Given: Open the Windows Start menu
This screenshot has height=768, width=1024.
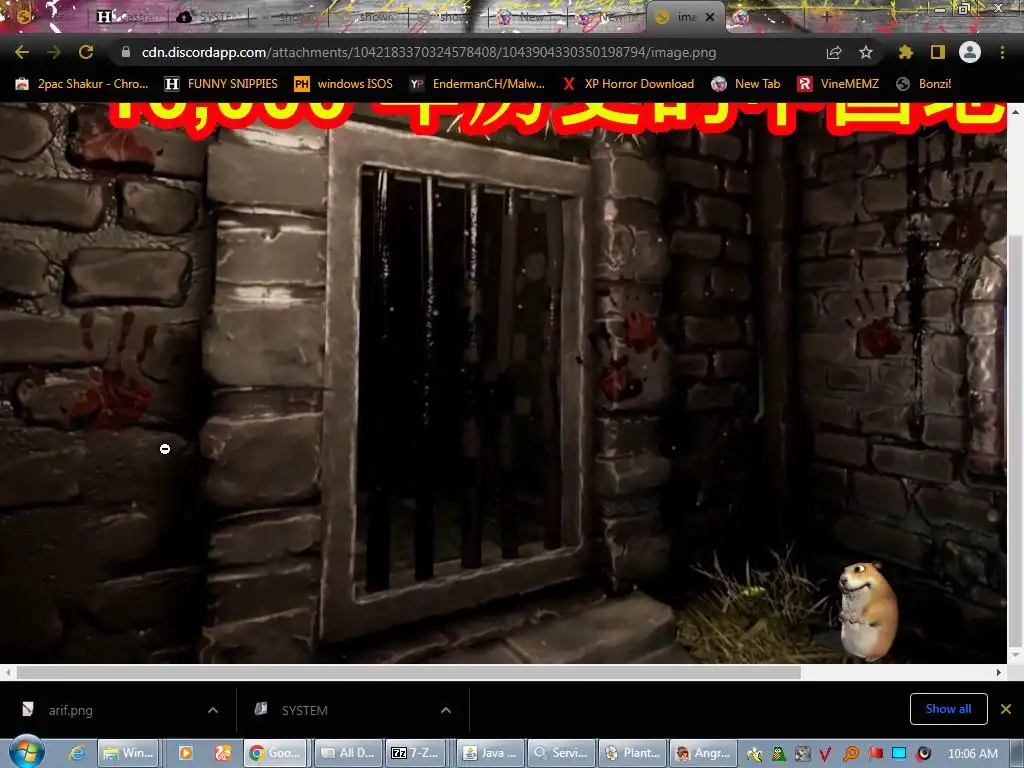Looking at the screenshot, I should coord(26,752).
